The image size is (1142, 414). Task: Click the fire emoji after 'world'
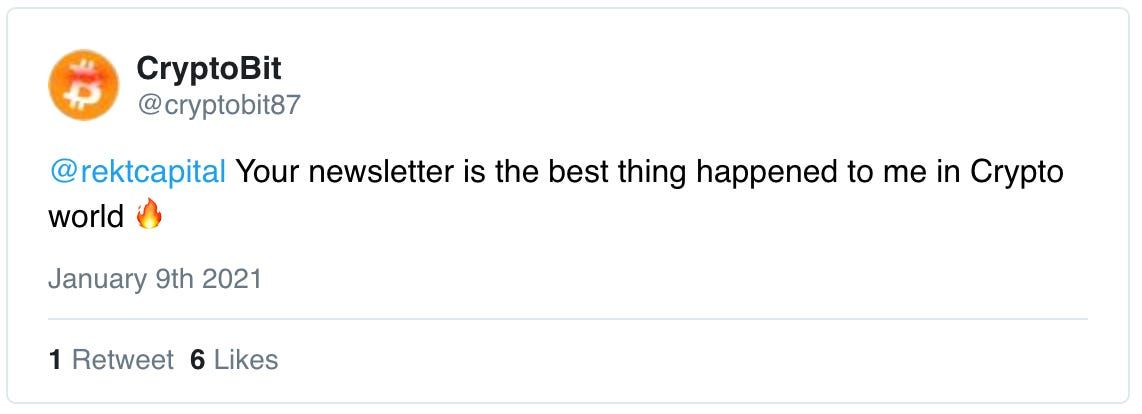(x=149, y=214)
